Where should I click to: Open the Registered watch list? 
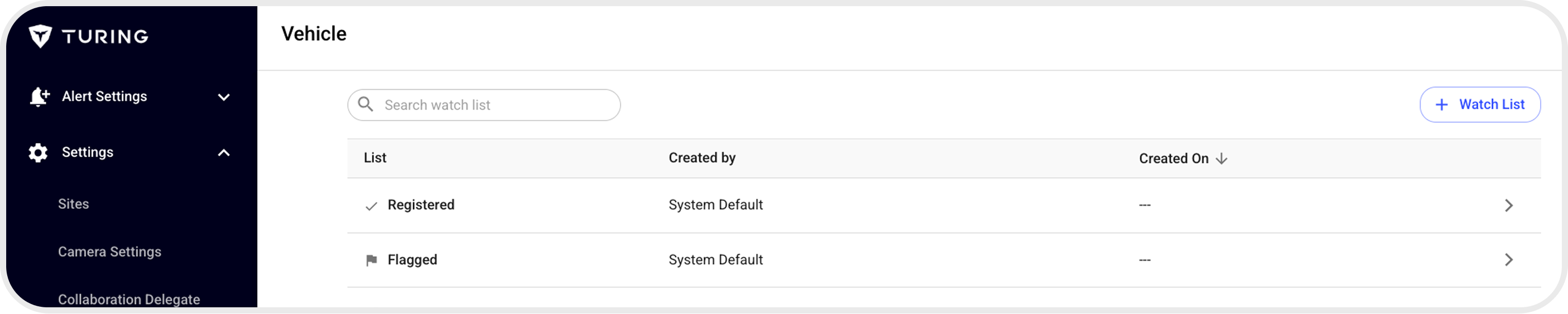(420, 205)
